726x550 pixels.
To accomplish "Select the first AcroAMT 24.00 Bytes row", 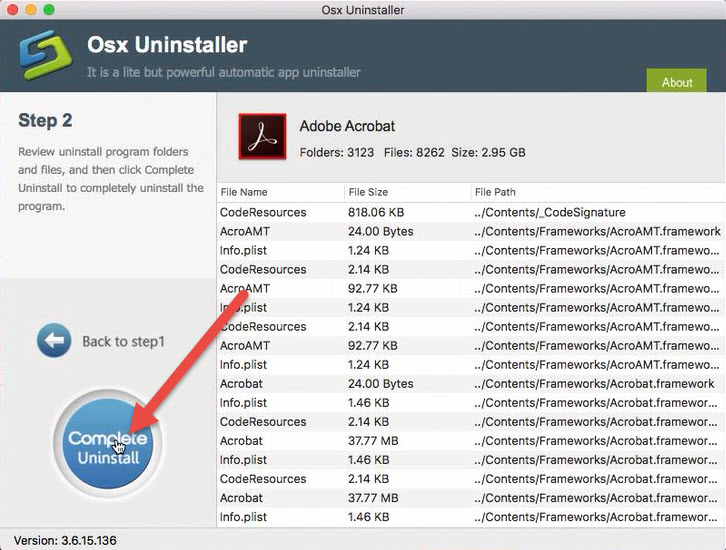I will pos(471,231).
